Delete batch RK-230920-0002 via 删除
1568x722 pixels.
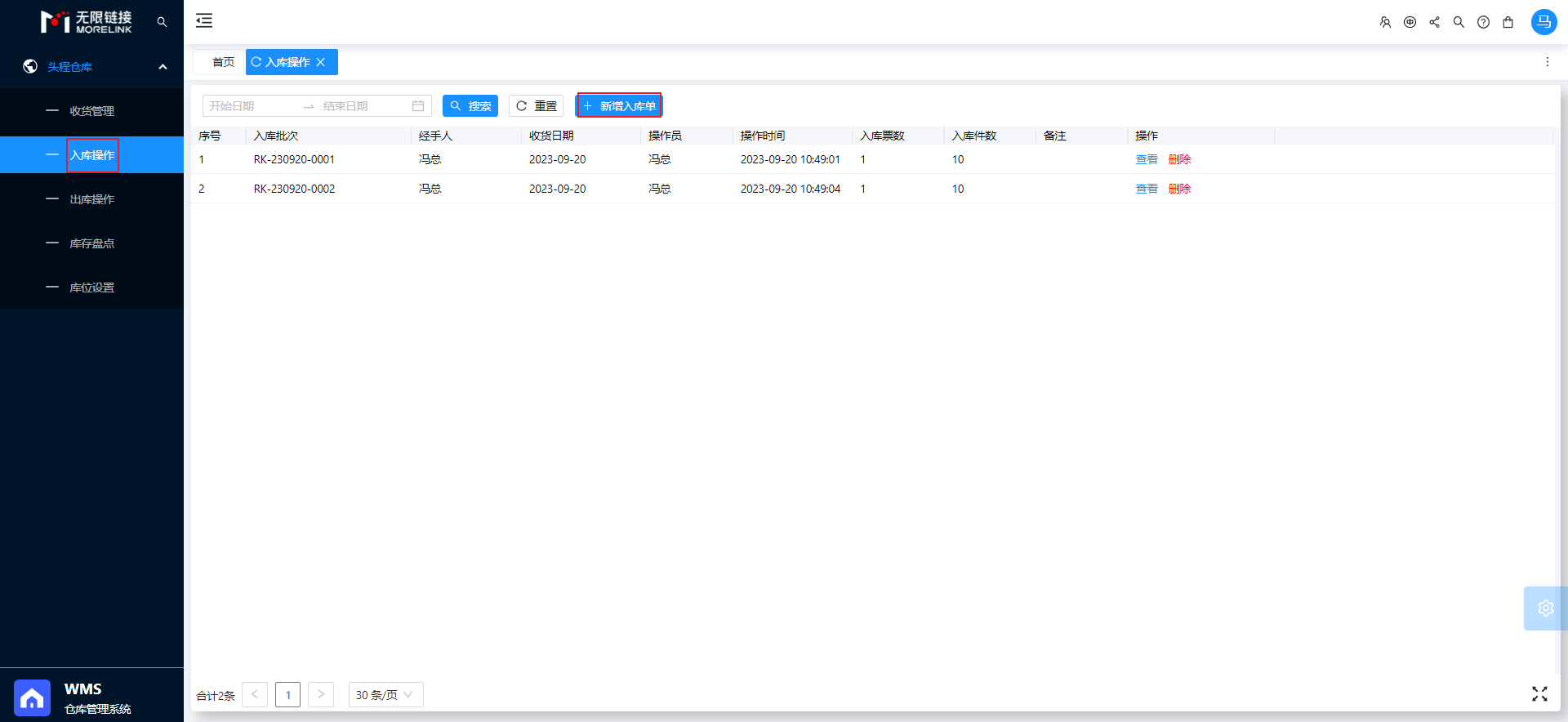coord(1179,189)
